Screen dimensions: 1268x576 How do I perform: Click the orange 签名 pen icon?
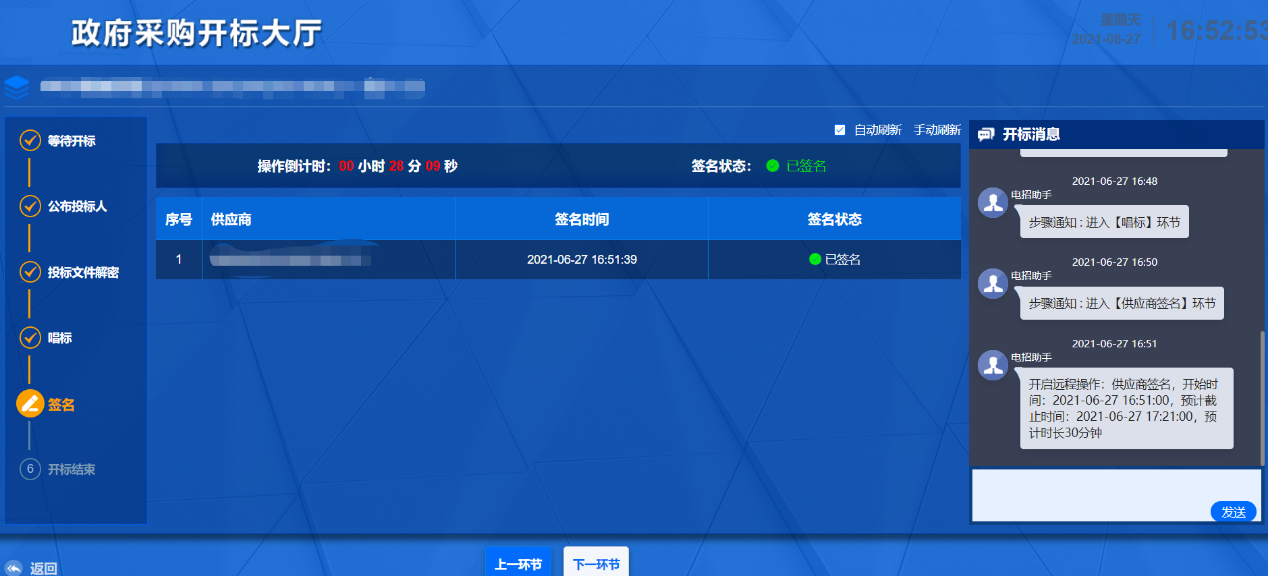pyautogui.click(x=30, y=404)
